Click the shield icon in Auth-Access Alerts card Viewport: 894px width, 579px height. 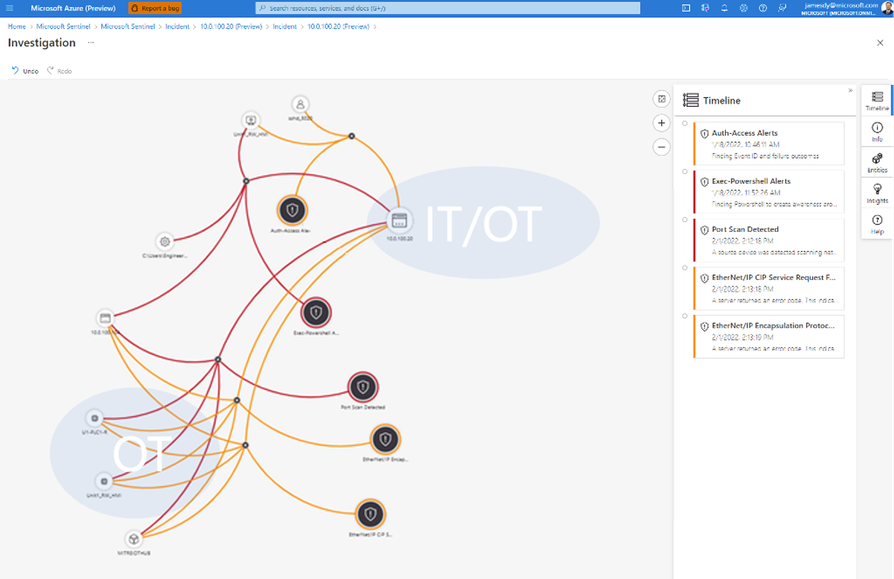[705, 133]
